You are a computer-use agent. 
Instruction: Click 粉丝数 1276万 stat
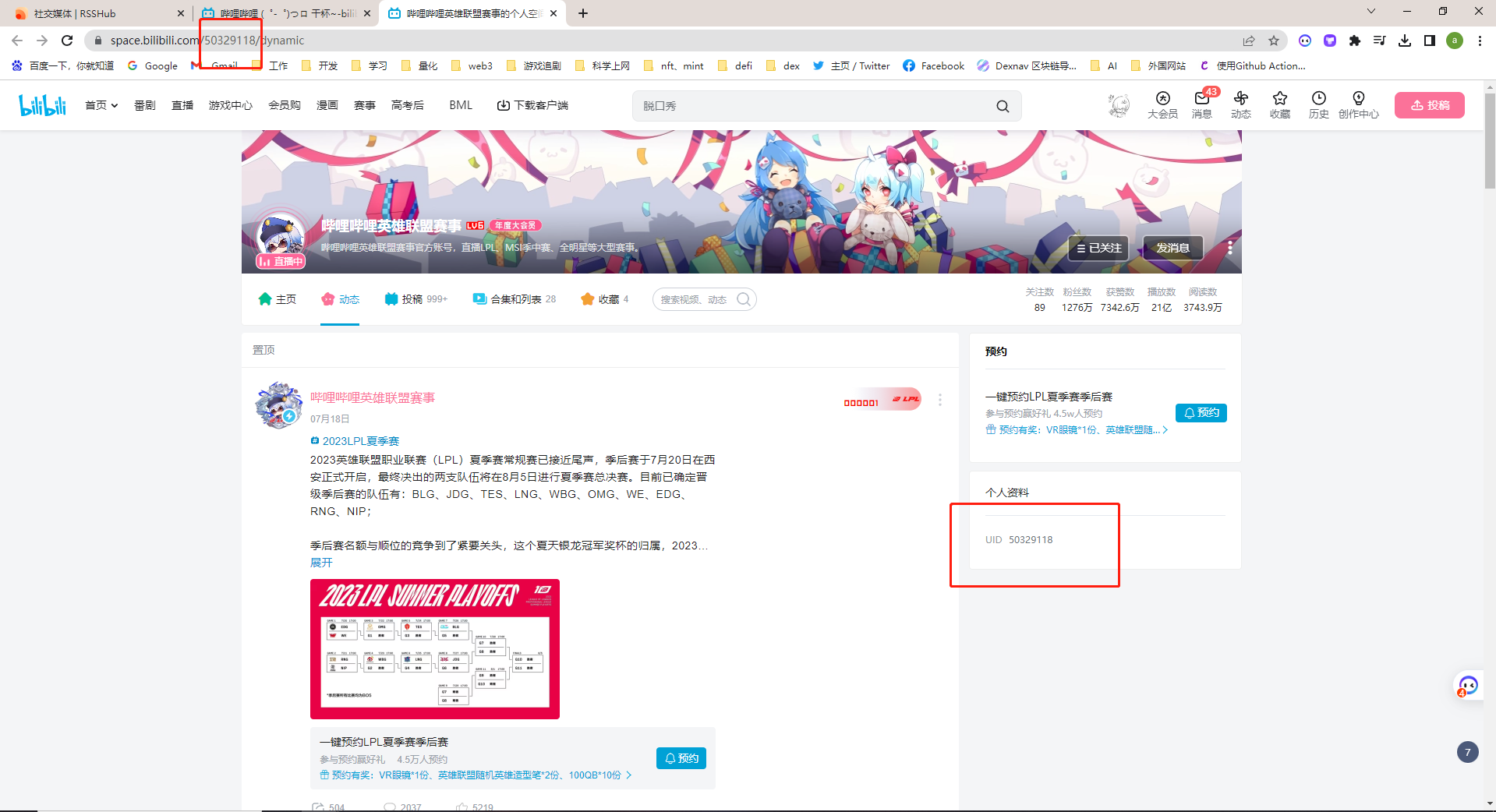[1077, 300]
